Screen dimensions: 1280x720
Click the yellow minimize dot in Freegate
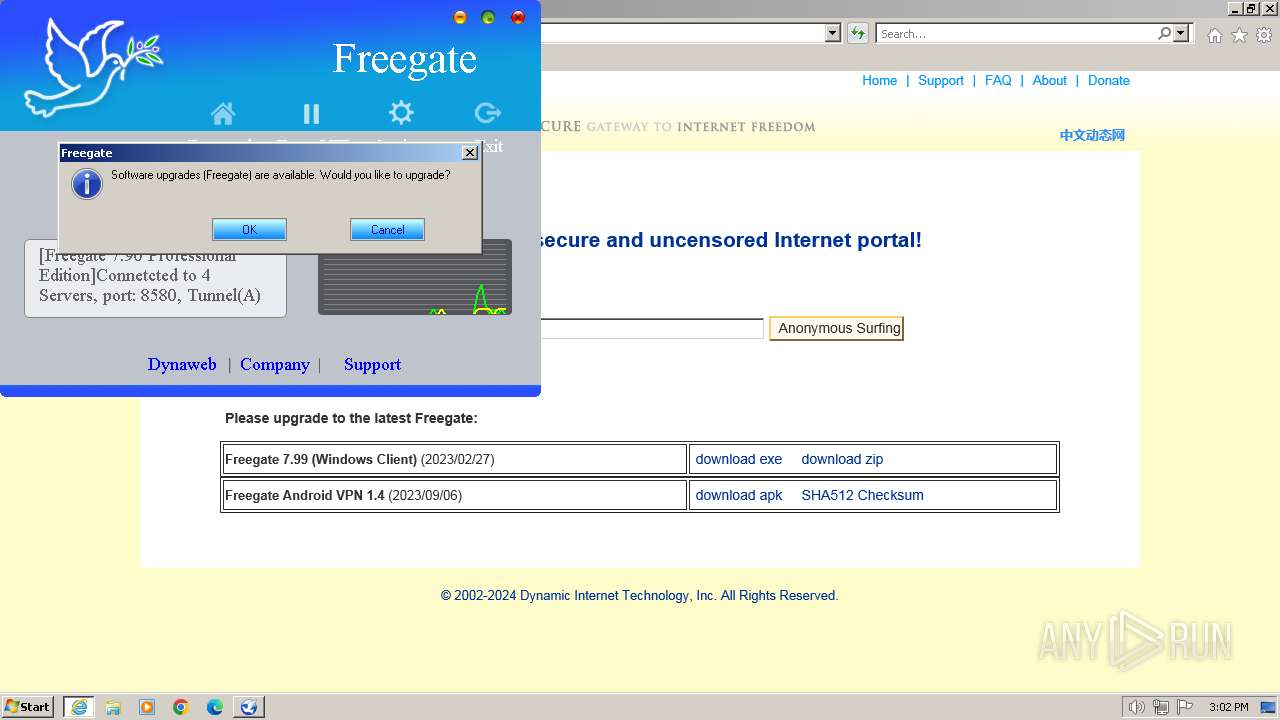pyautogui.click(x=460, y=17)
